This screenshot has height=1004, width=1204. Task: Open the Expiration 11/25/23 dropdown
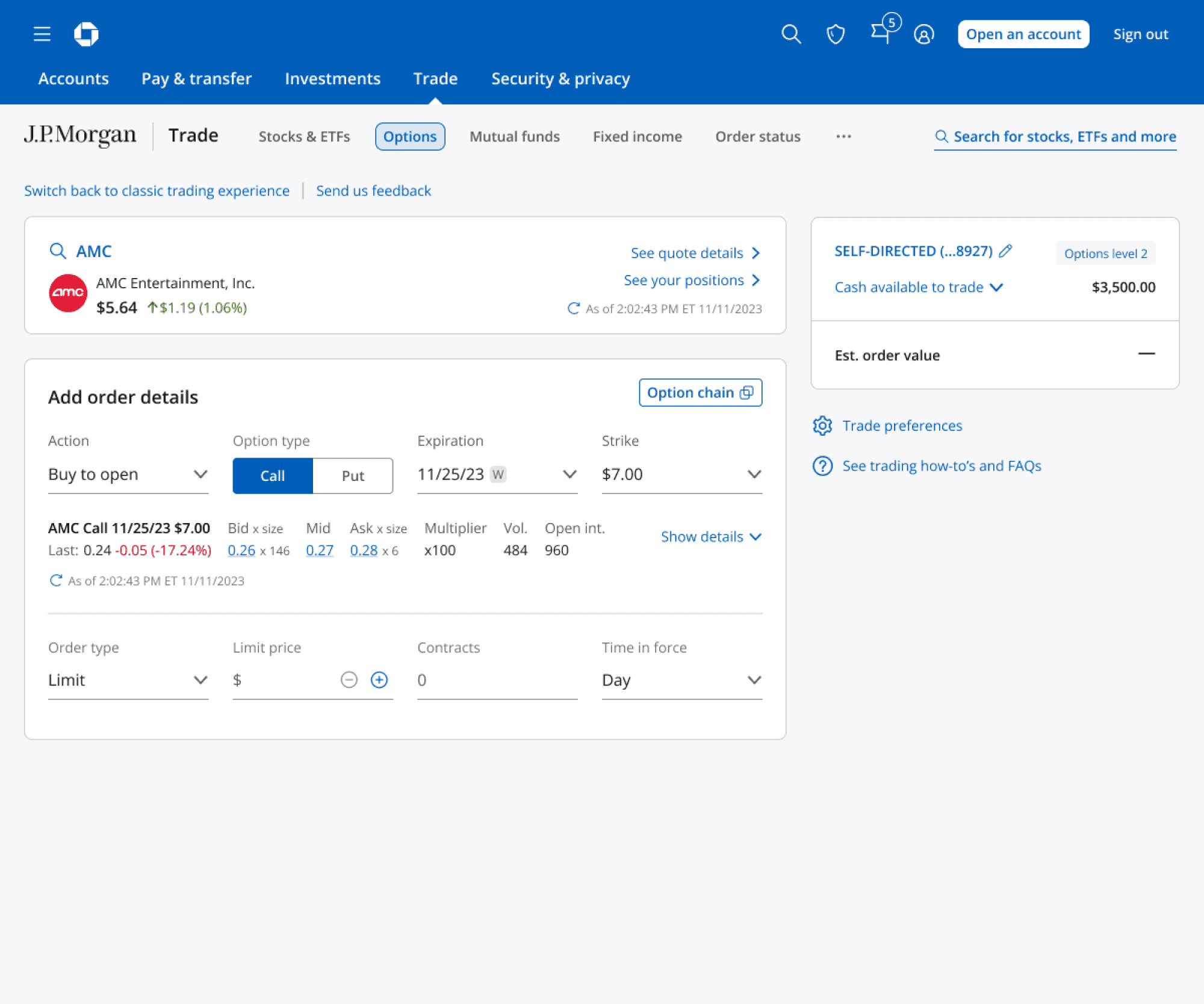[497, 474]
